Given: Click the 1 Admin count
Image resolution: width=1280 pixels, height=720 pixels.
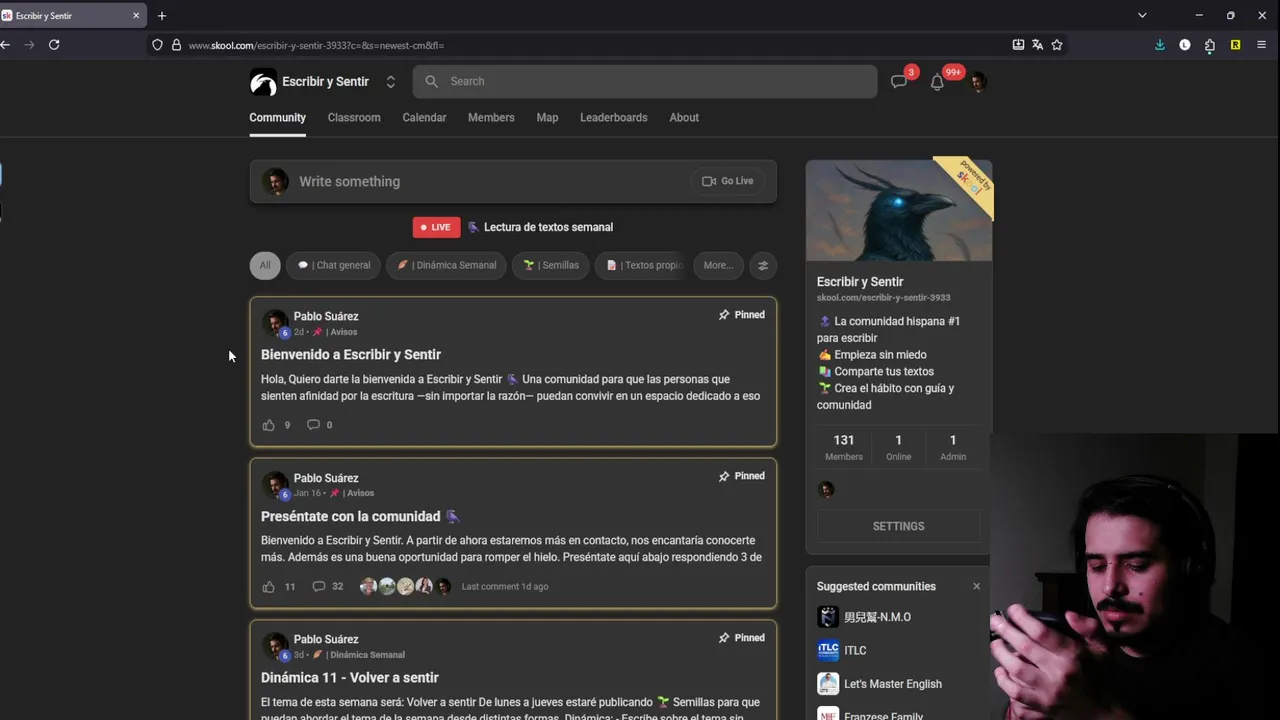Looking at the screenshot, I should [953, 447].
